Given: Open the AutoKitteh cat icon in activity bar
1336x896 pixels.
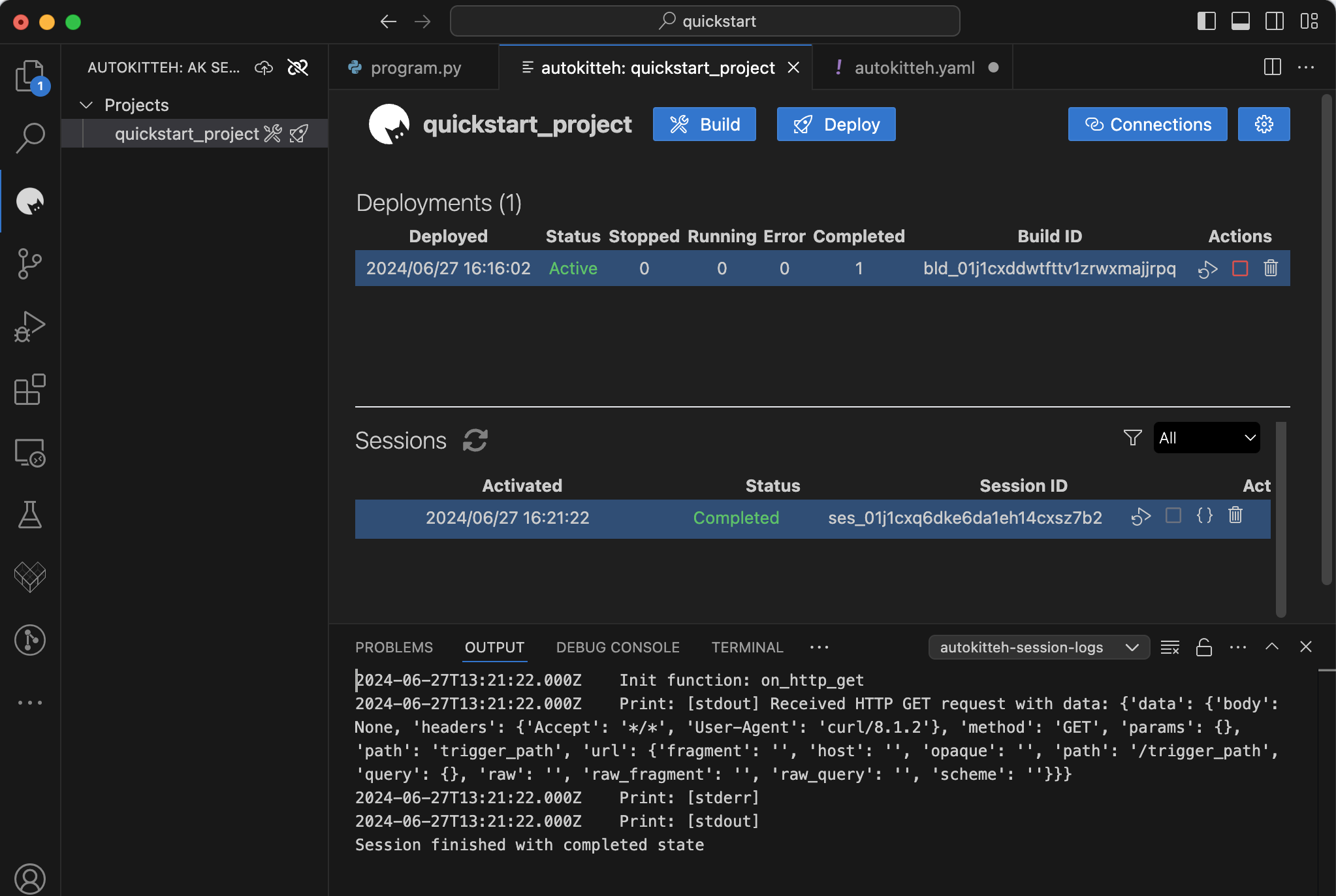Looking at the screenshot, I should tap(30, 201).
